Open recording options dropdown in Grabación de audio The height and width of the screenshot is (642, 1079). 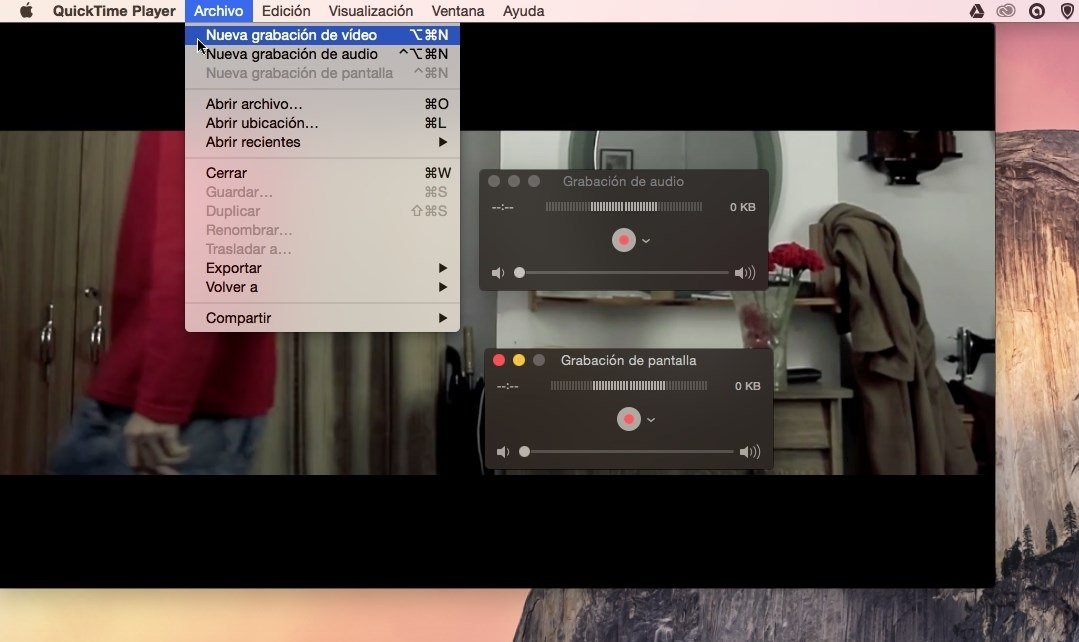click(x=646, y=241)
